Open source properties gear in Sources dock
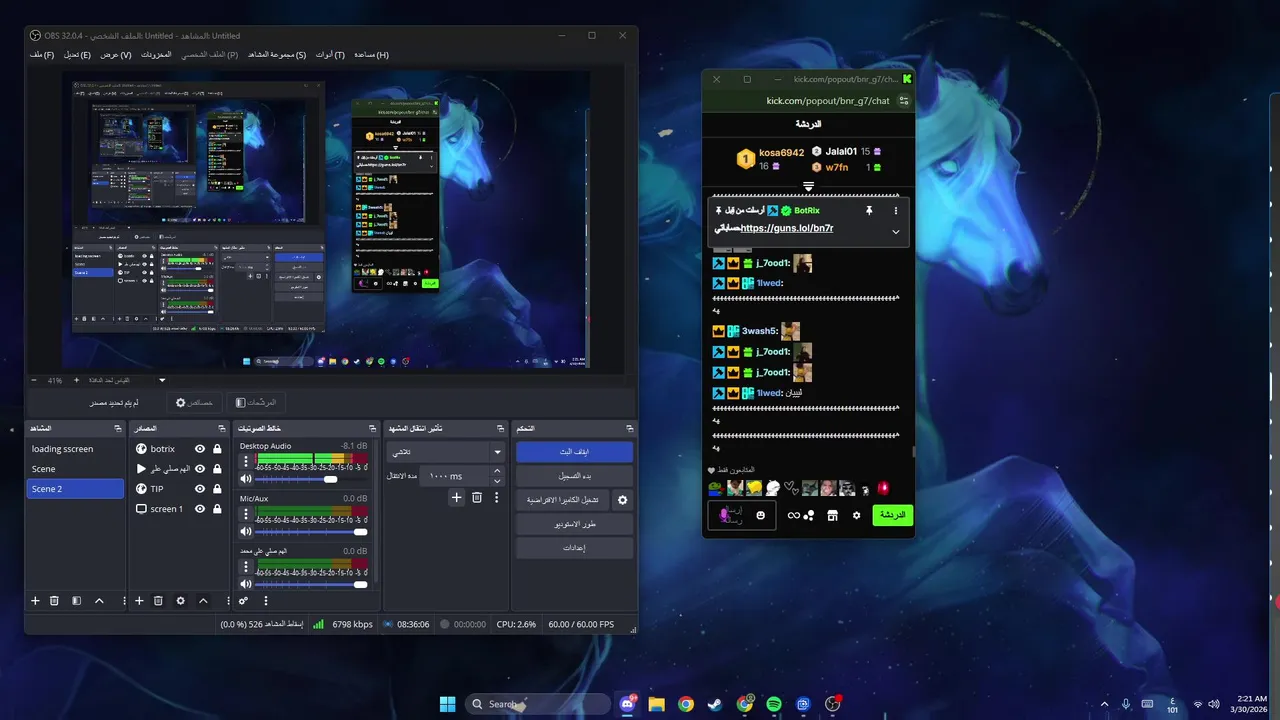Viewport: 1280px width, 720px height. (180, 601)
